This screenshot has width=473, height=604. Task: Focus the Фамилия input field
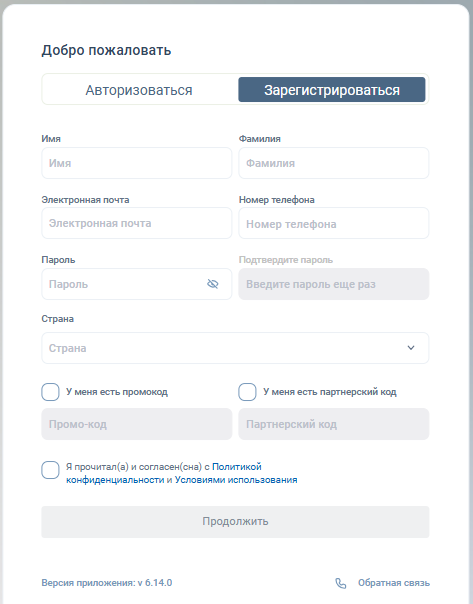334,163
